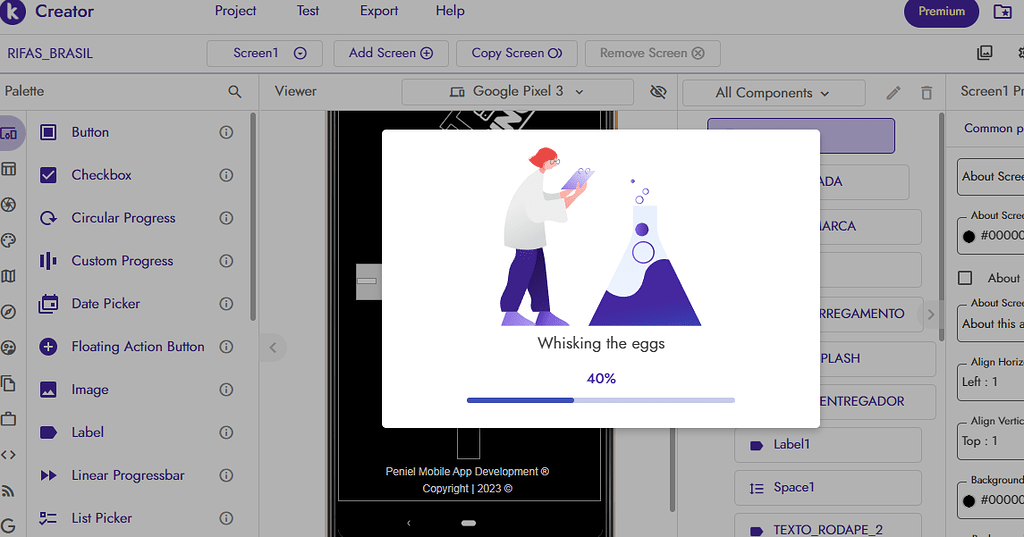Select TEXTO_RODAPE_2 in component tree
The image size is (1024, 537).
[827, 528]
